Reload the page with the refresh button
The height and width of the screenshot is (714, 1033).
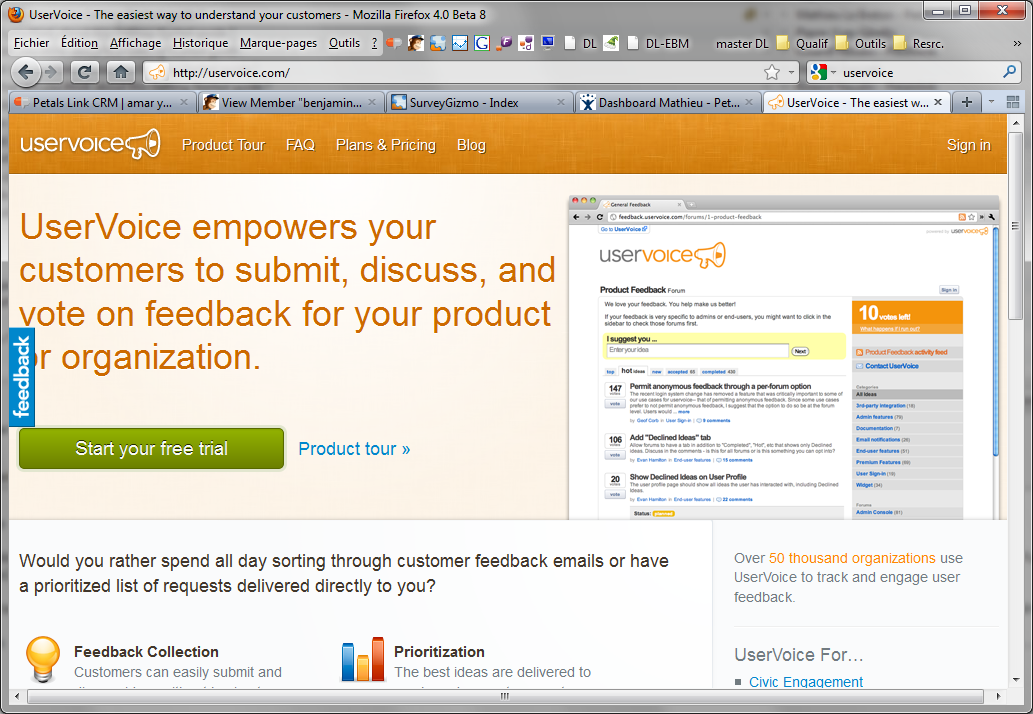point(85,72)
